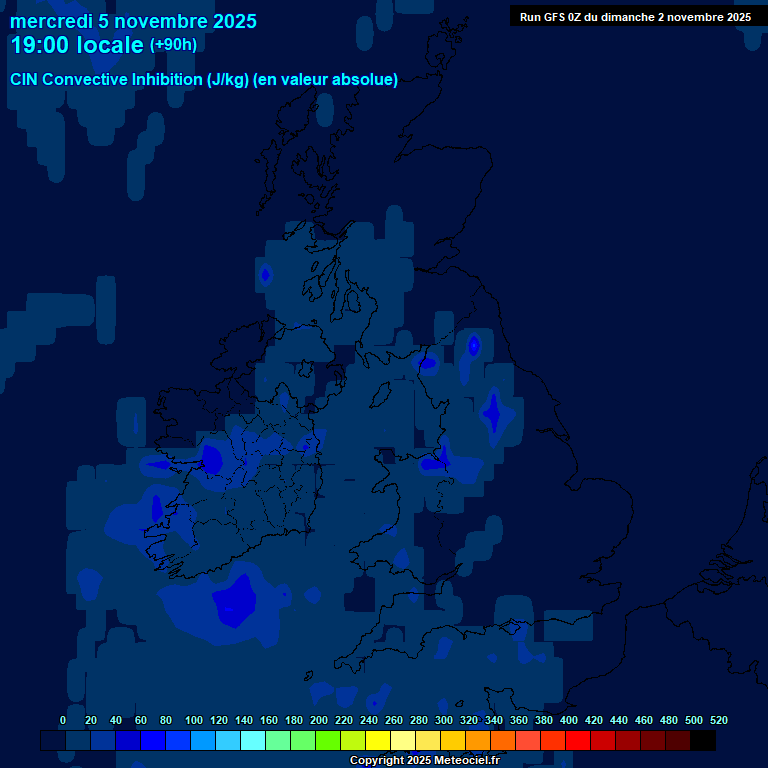The height and width of the screenshot is (768, 768).
Task: Click the Run GFS 0Z header label
Action: click(635, 17)
